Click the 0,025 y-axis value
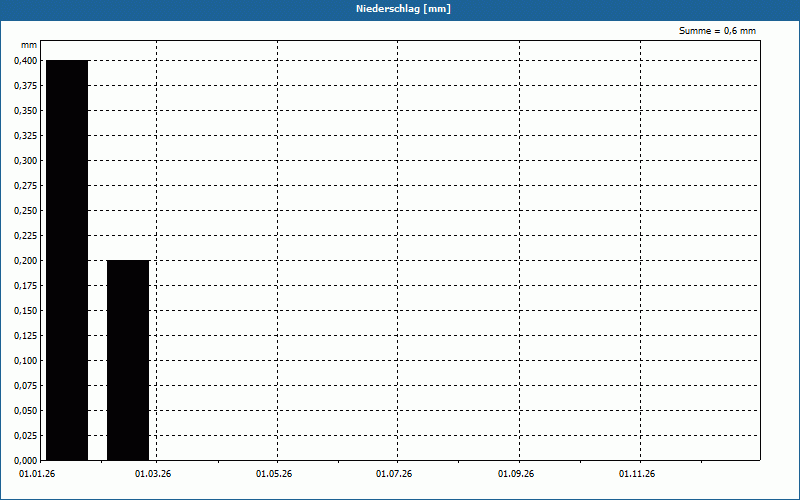This screenshot has height=500, width=800. (x=26, y=436)
